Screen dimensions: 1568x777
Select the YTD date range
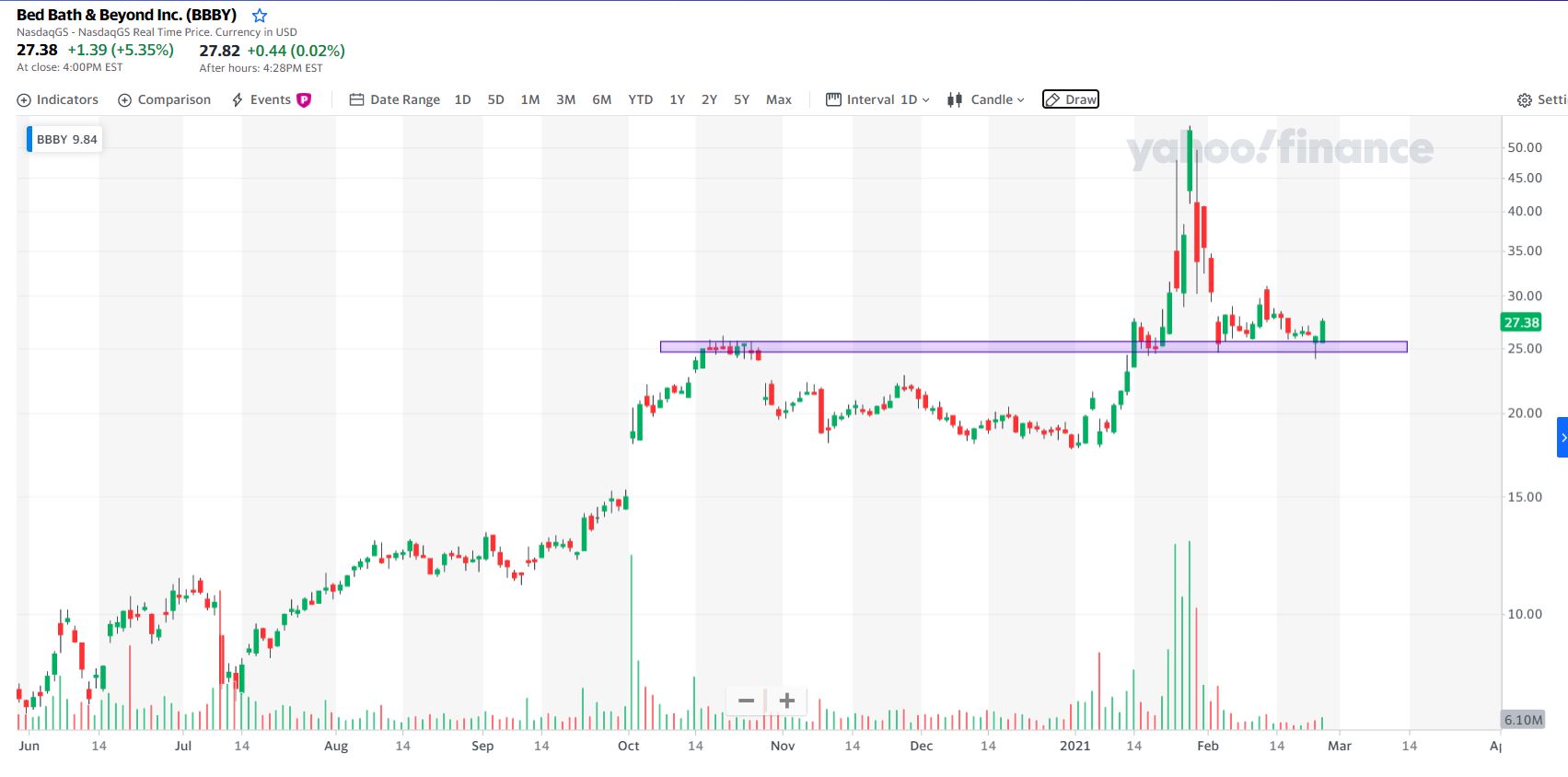pyautogui.click(x=641, y=99)
